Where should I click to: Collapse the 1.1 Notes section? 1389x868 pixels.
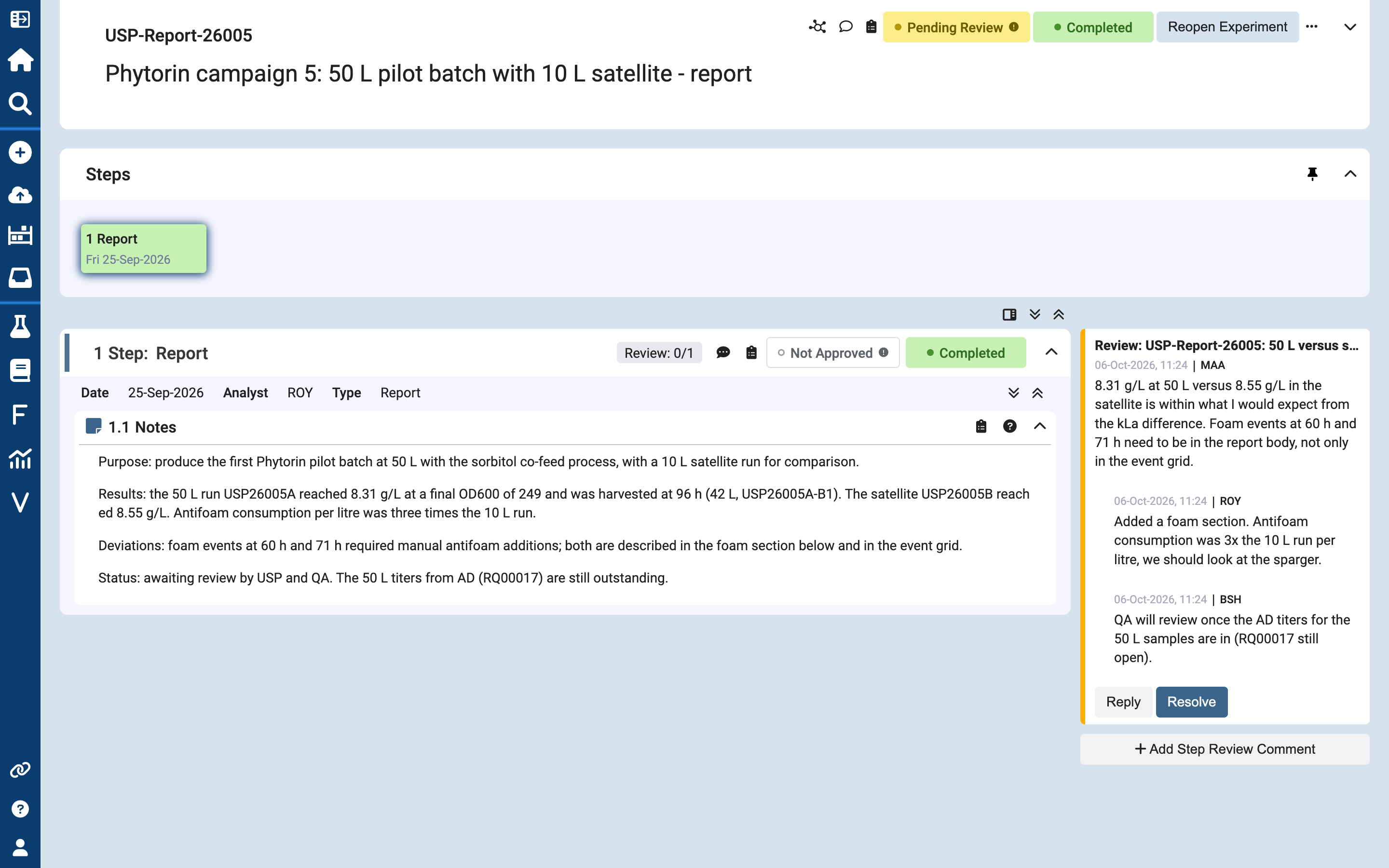coord(1039,427)
